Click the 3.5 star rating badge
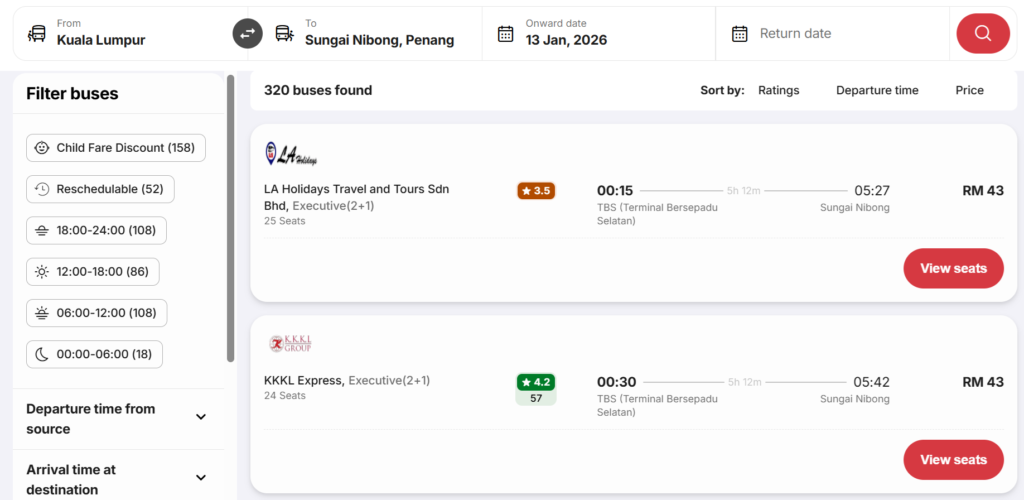Viewport: 1024px width, 500px height. click(536, 190)
